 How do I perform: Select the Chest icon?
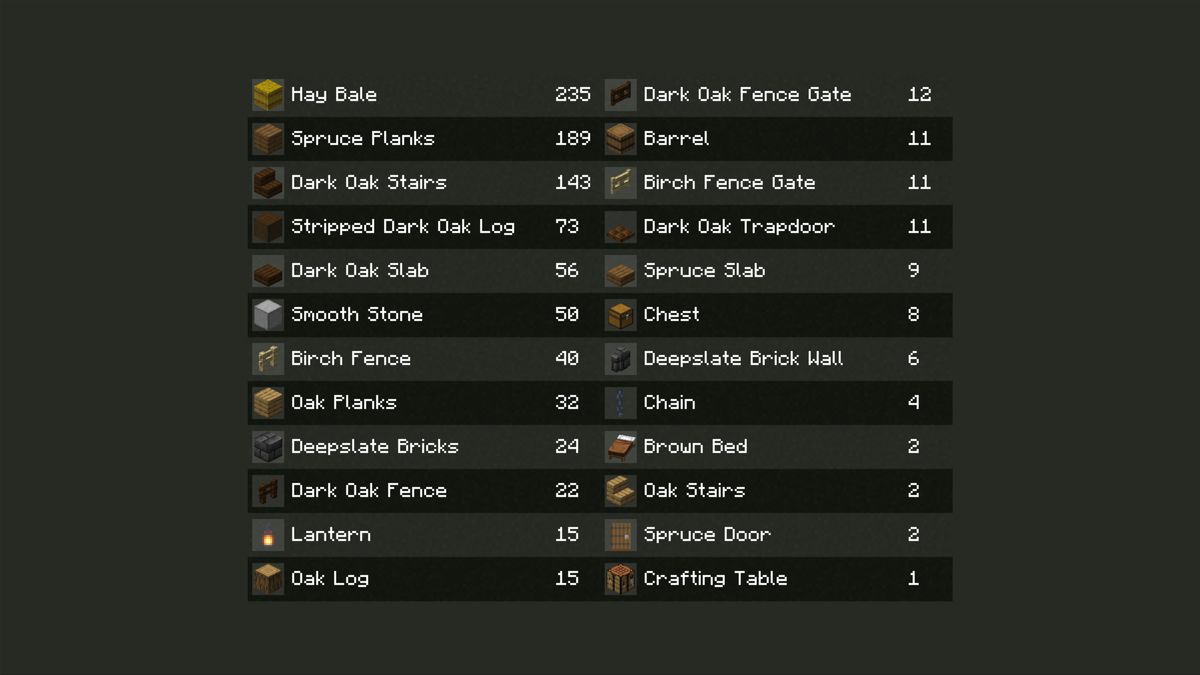click(x=621, y=315)
